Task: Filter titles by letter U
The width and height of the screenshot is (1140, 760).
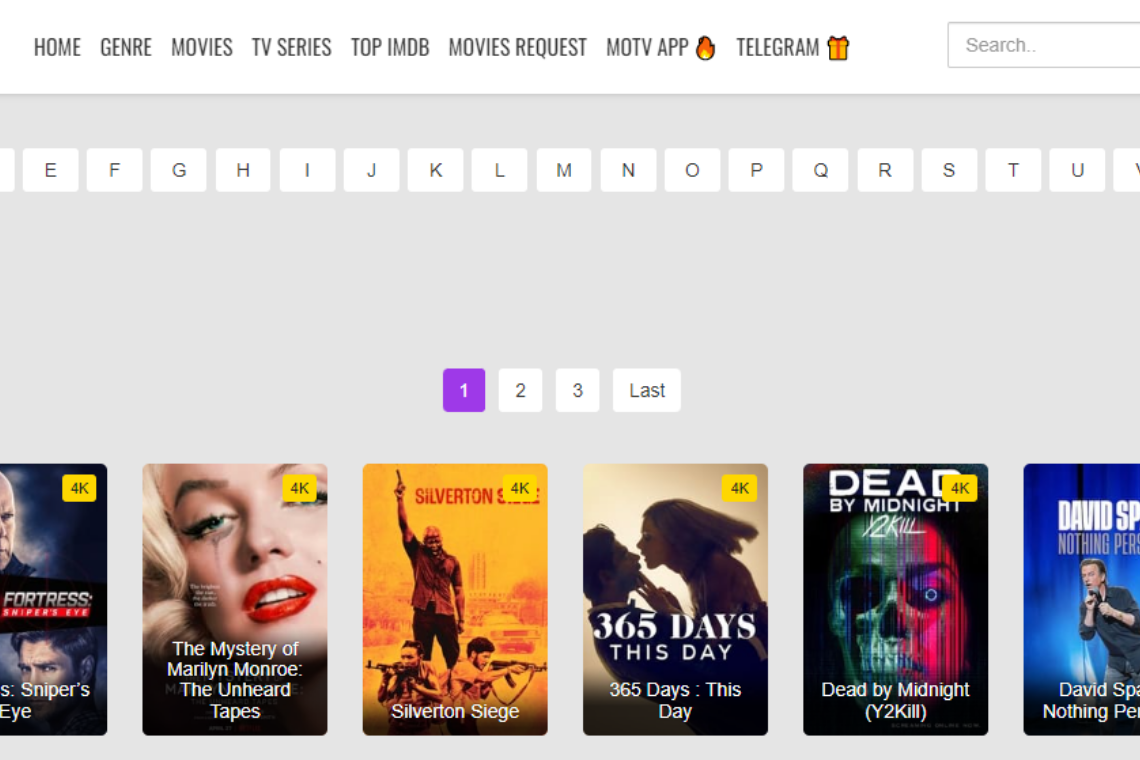Action: coord(1077,170)
